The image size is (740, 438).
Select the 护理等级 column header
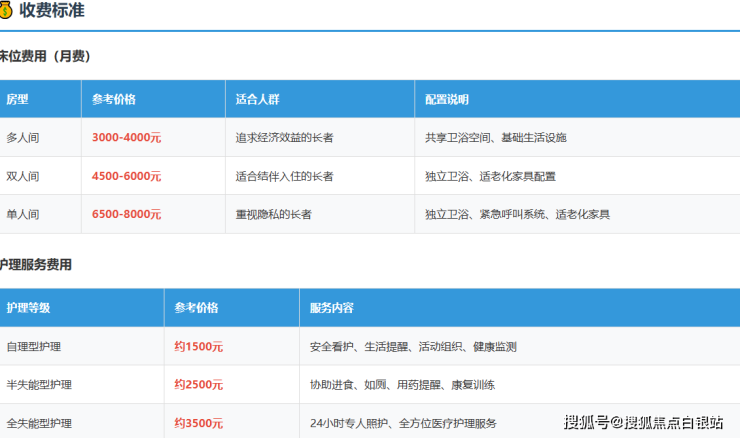pyautogui.click(x=28, y=308)
